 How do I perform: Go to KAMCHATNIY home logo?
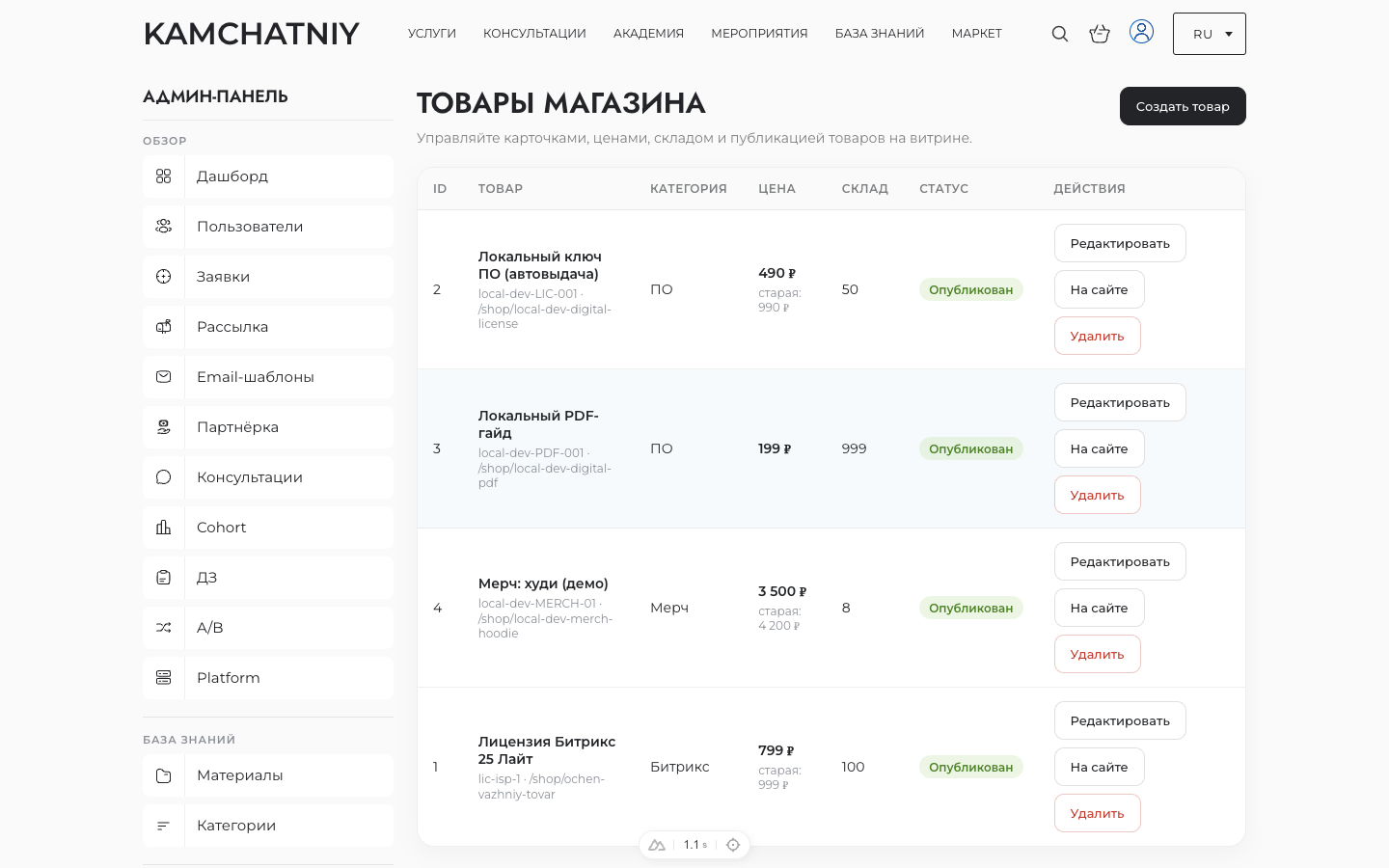(252, 34)
